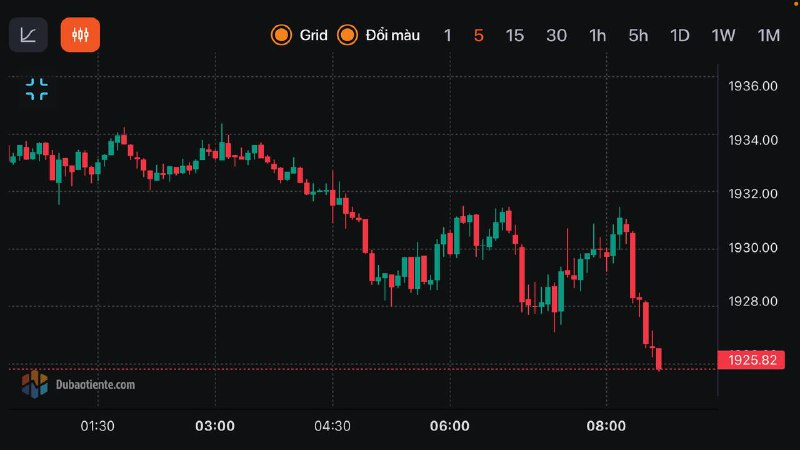Choose the 30 minute timeframe
The height and width of the screenshot is (450, 800).
point(556,35)
